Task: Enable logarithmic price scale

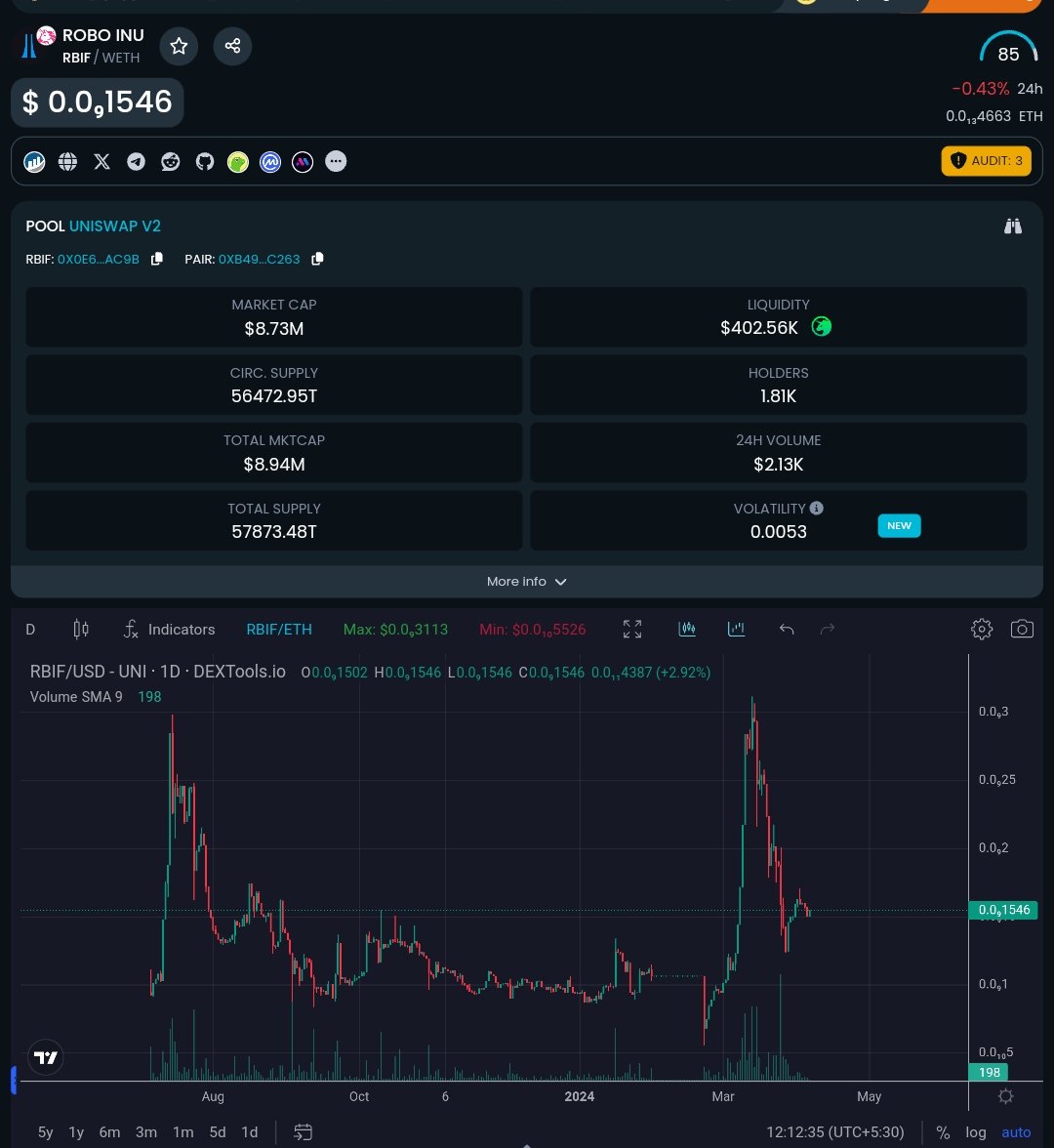Action: click(x=975, y=1131)
